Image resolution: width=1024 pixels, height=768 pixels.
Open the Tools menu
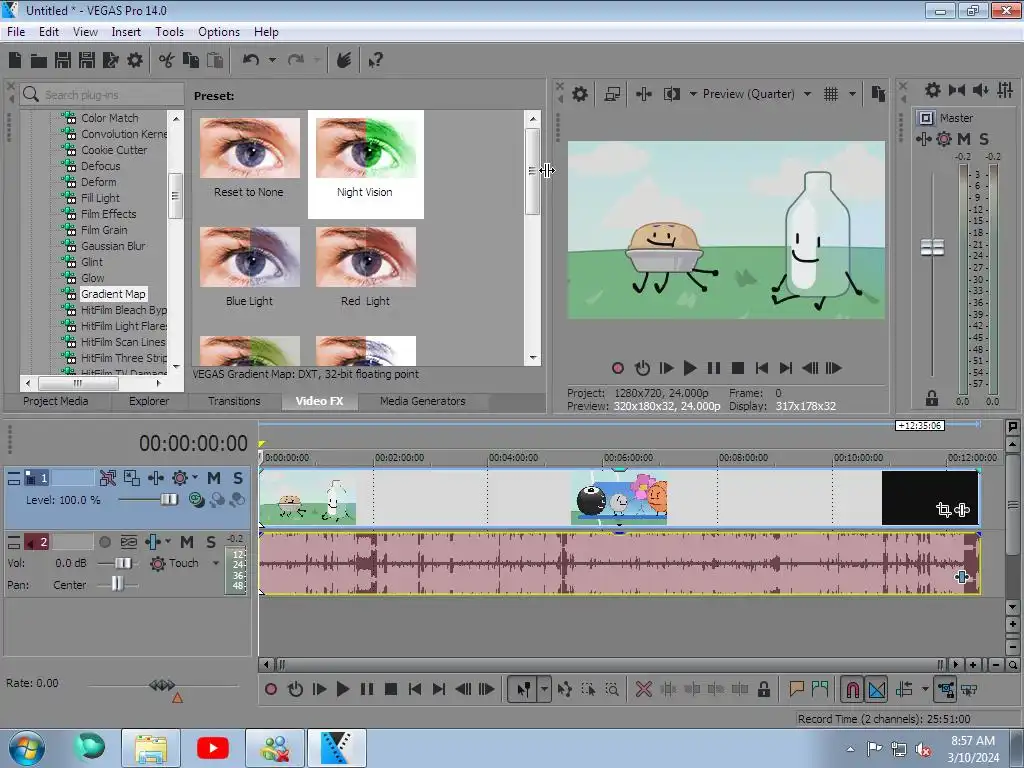[169, 32]
